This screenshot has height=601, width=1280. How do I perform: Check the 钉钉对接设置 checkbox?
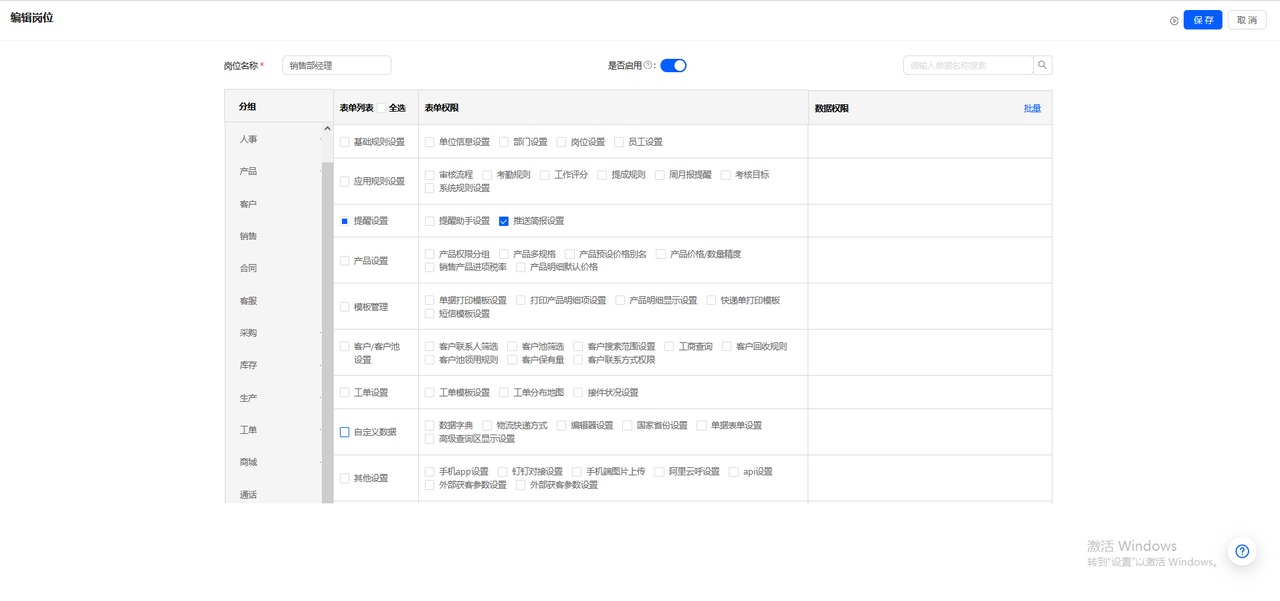[503, 472]
